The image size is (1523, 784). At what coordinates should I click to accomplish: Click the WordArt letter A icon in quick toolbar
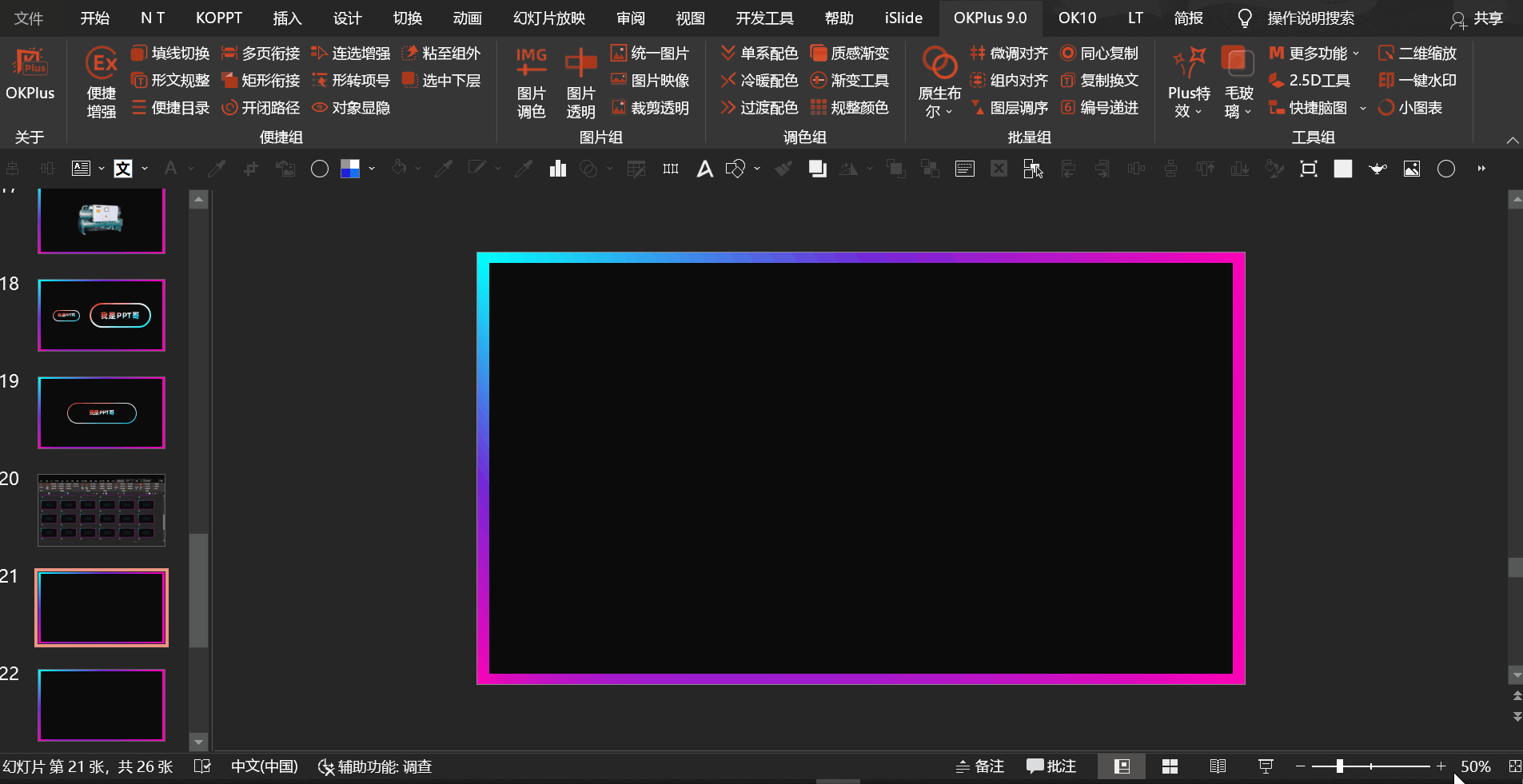point(704,169)
